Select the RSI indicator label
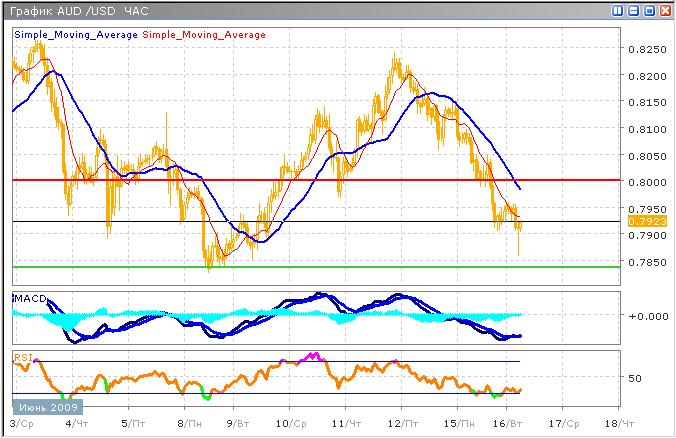676x439 pixels. click(21, 356)
